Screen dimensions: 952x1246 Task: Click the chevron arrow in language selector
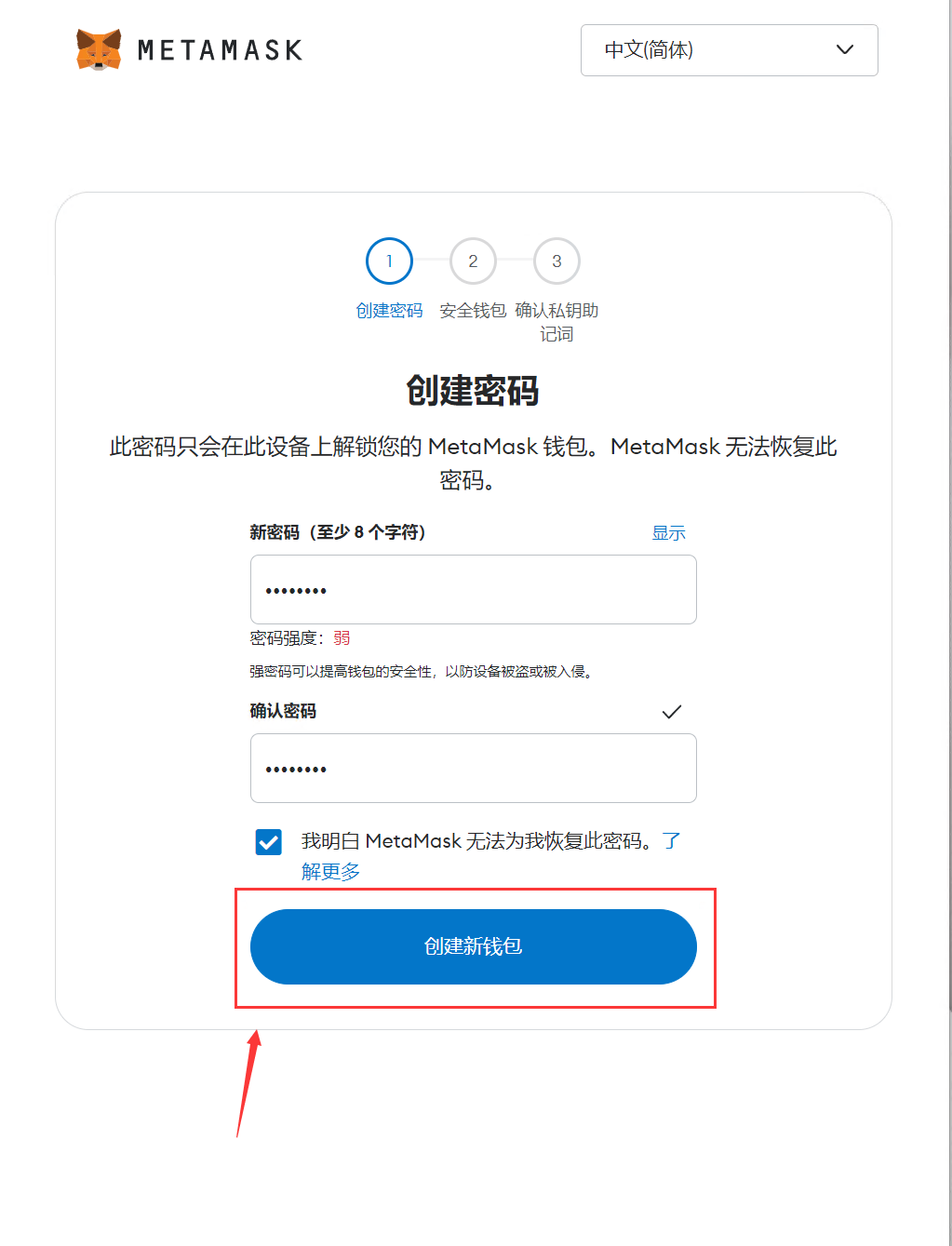pos(845,50)
